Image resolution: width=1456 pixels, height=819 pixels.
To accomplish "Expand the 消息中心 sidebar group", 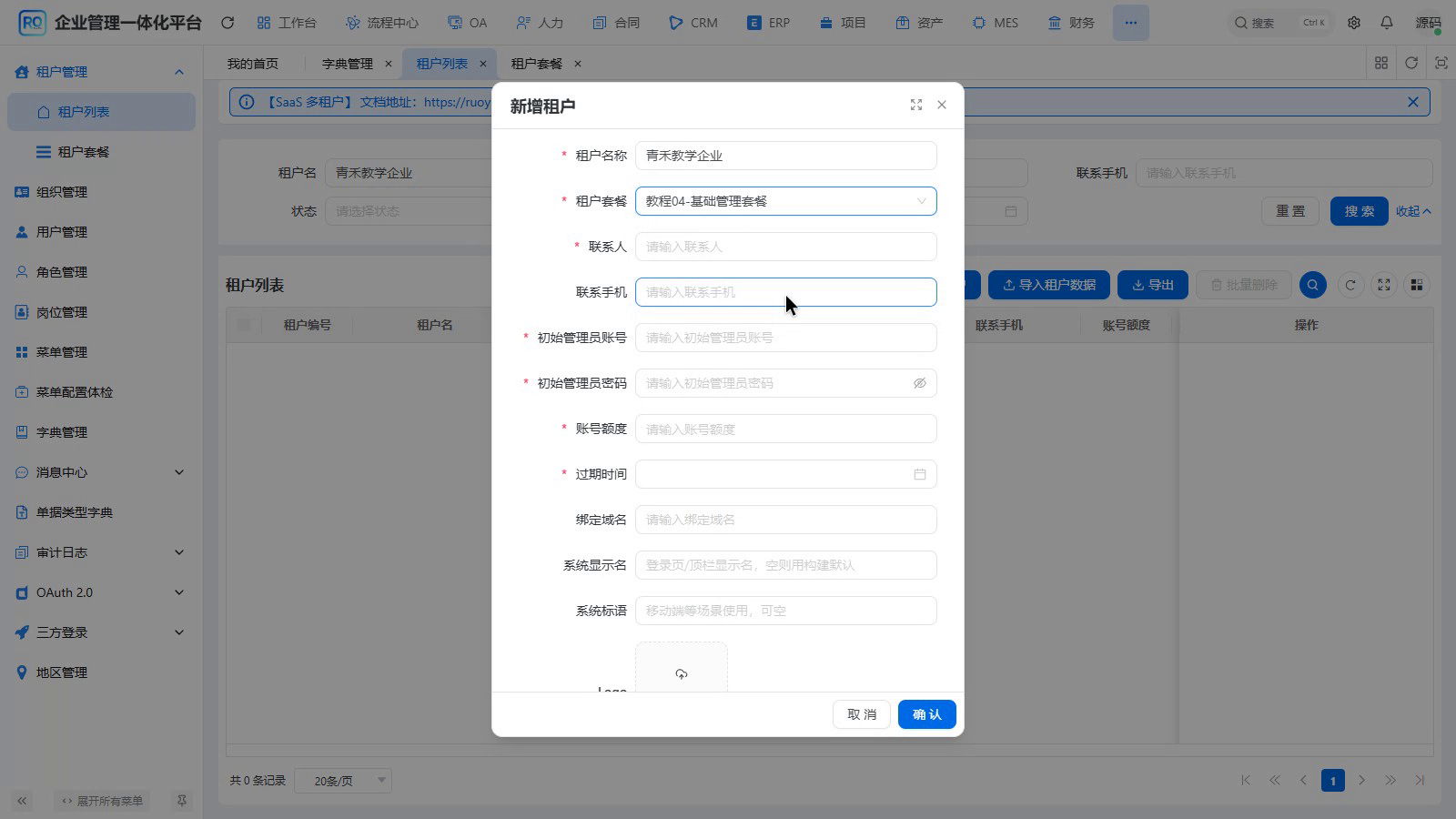I will [x=102, y=472].
